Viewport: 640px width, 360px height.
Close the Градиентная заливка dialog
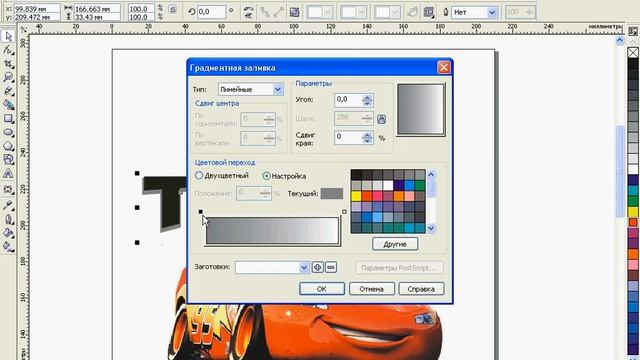pyautogui.click(x=444, y=67)
